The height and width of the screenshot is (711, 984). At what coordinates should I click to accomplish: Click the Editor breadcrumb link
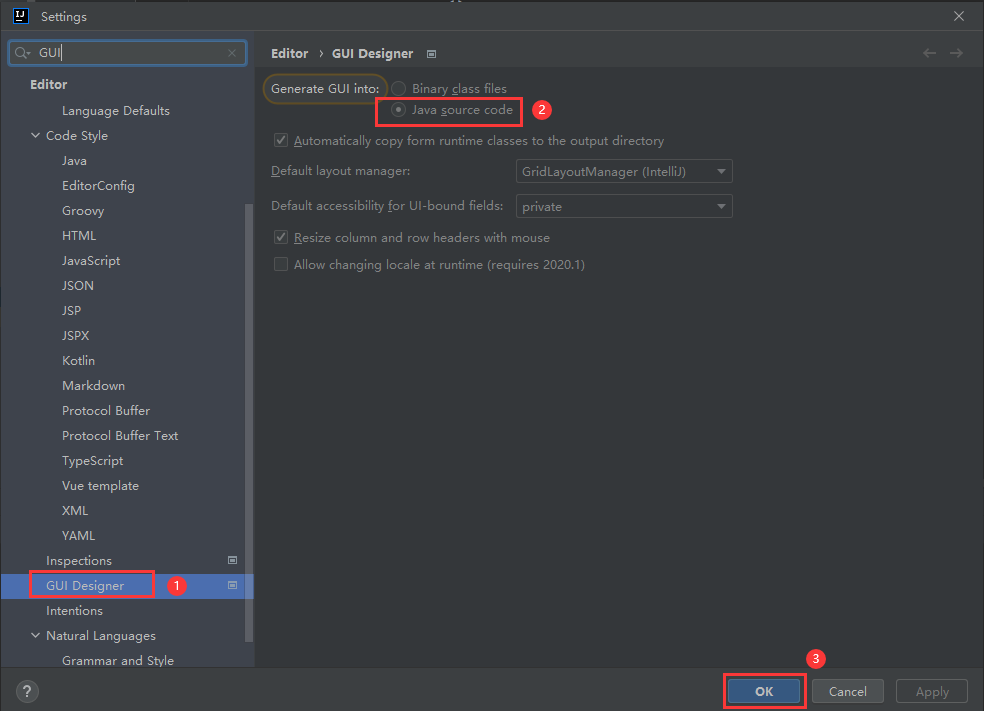tap(289, 54)
